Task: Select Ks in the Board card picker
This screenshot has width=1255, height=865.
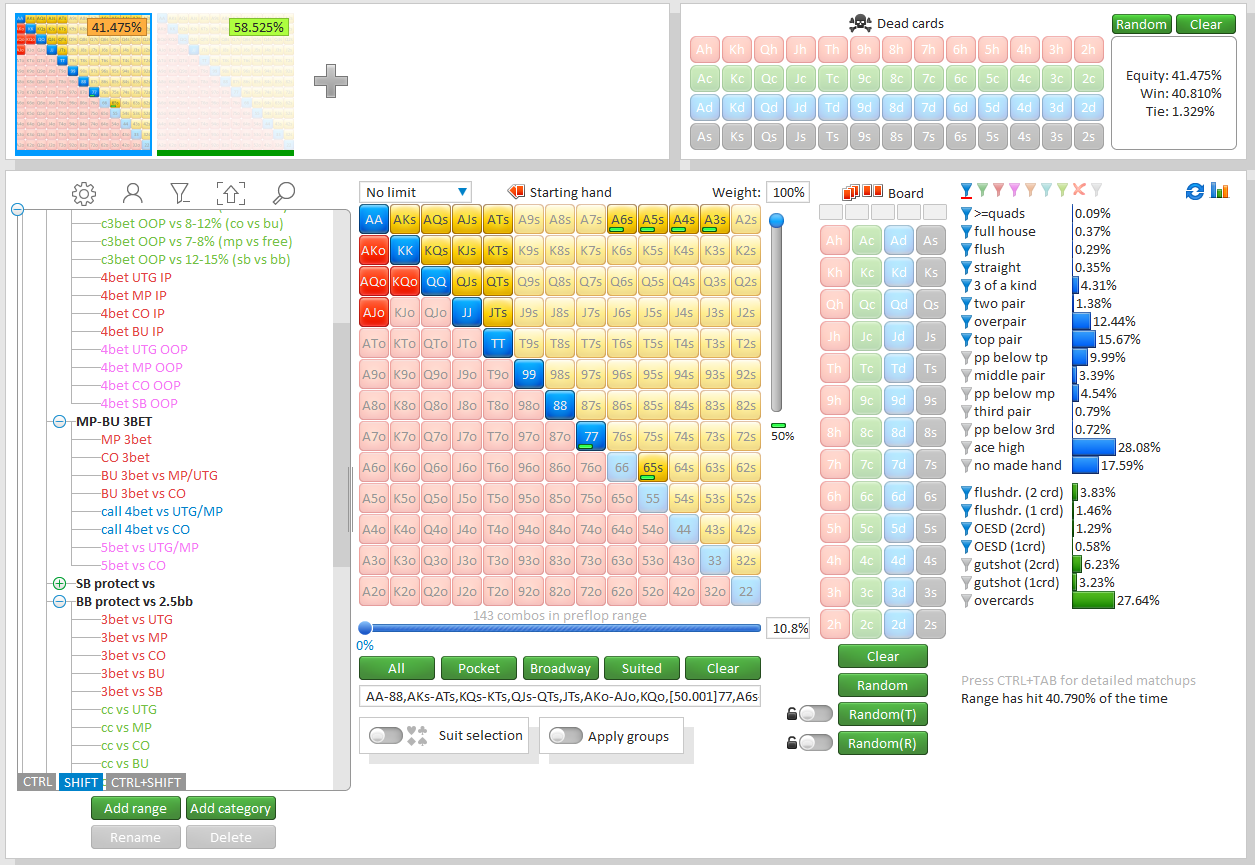Action: tap(931, 272)
